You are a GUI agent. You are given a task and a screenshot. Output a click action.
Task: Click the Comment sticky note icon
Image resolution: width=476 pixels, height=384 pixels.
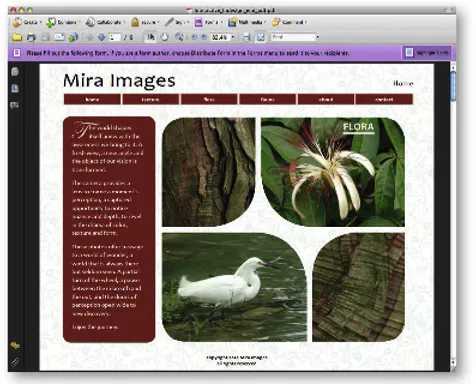(x=276, y=22)
